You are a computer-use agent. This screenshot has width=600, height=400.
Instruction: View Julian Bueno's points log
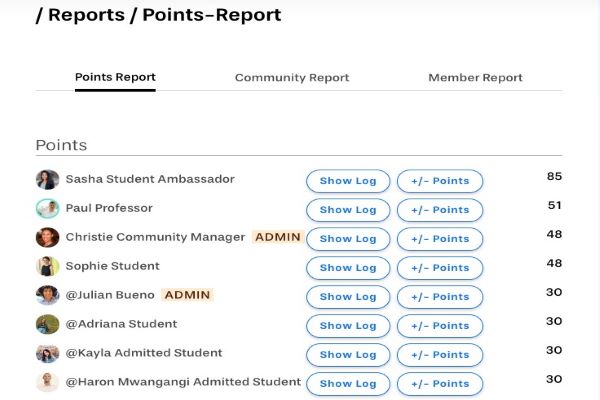pos(348,297)
